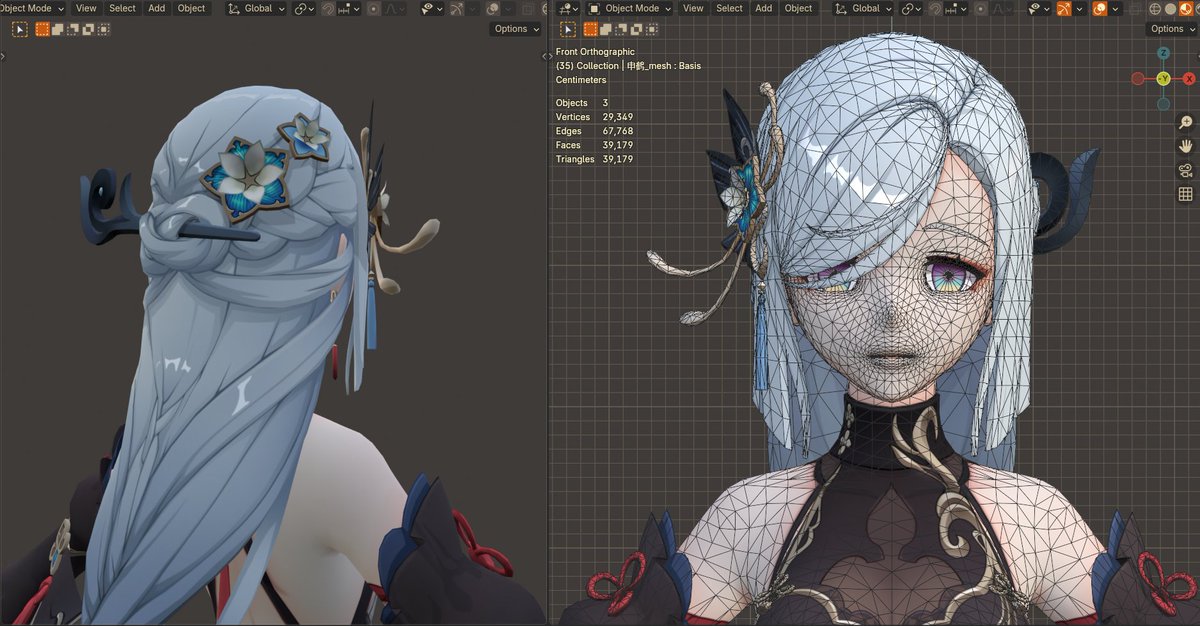Toggle gizmo display in left viewport
This screenshot has width=1200, height=626.
(456, 8)
